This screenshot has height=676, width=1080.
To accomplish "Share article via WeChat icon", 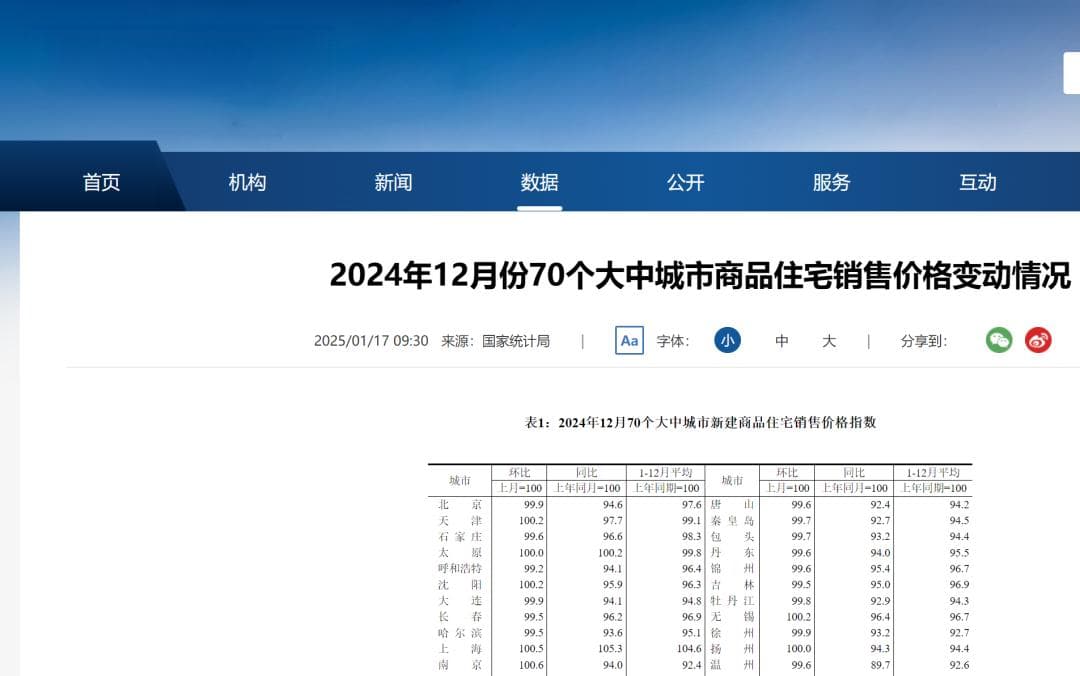I will click(x=999, y=340).
